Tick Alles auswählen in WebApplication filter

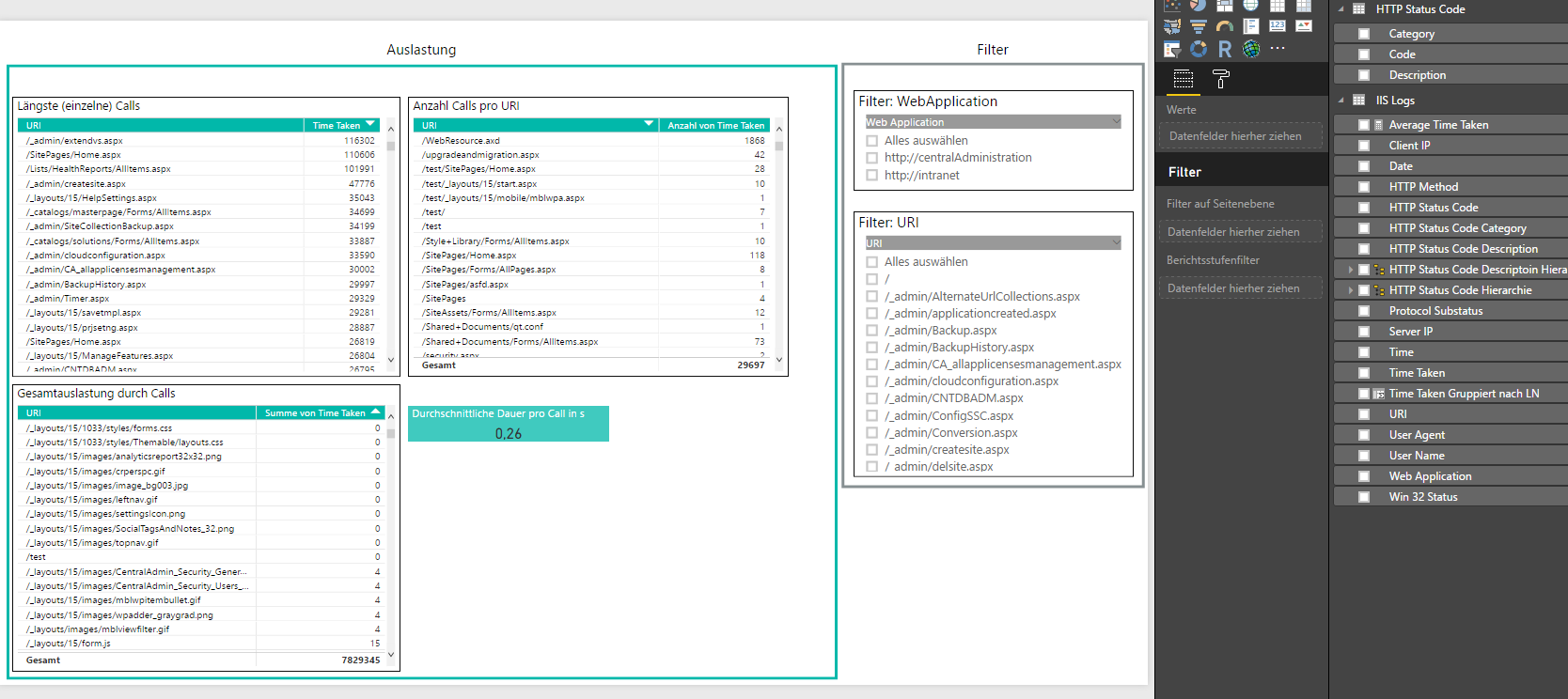871,141
